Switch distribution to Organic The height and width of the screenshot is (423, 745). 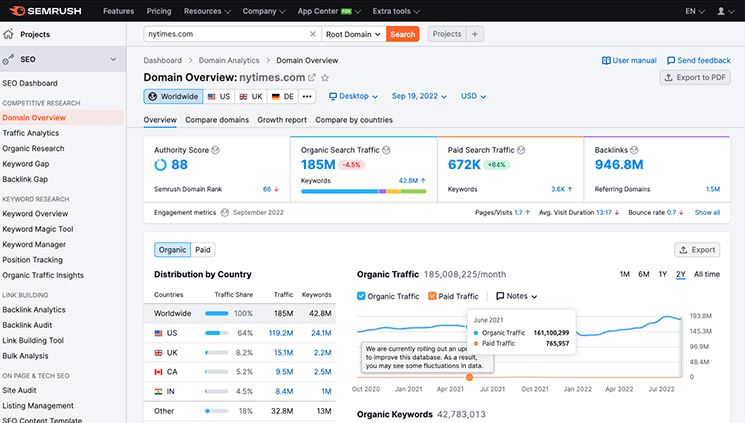[x=172, y=250]
